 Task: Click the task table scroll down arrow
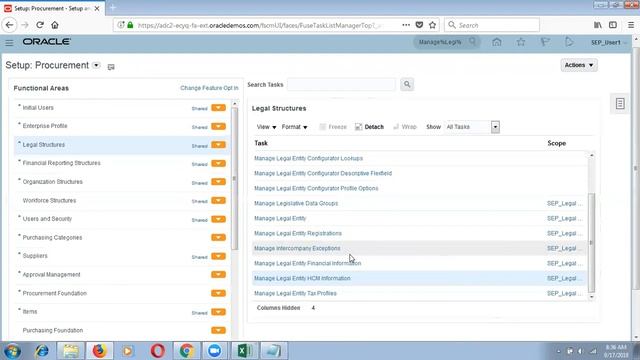tap(591, 297)
